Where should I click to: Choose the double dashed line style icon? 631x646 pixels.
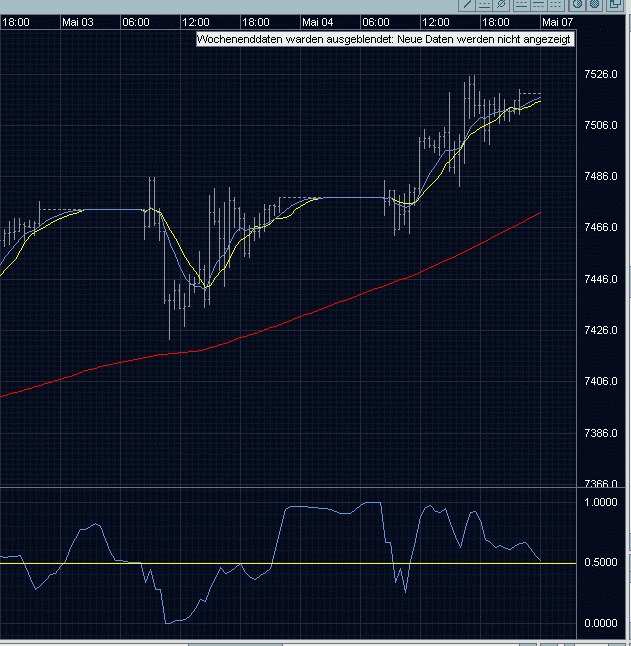[x=556, y=4]
